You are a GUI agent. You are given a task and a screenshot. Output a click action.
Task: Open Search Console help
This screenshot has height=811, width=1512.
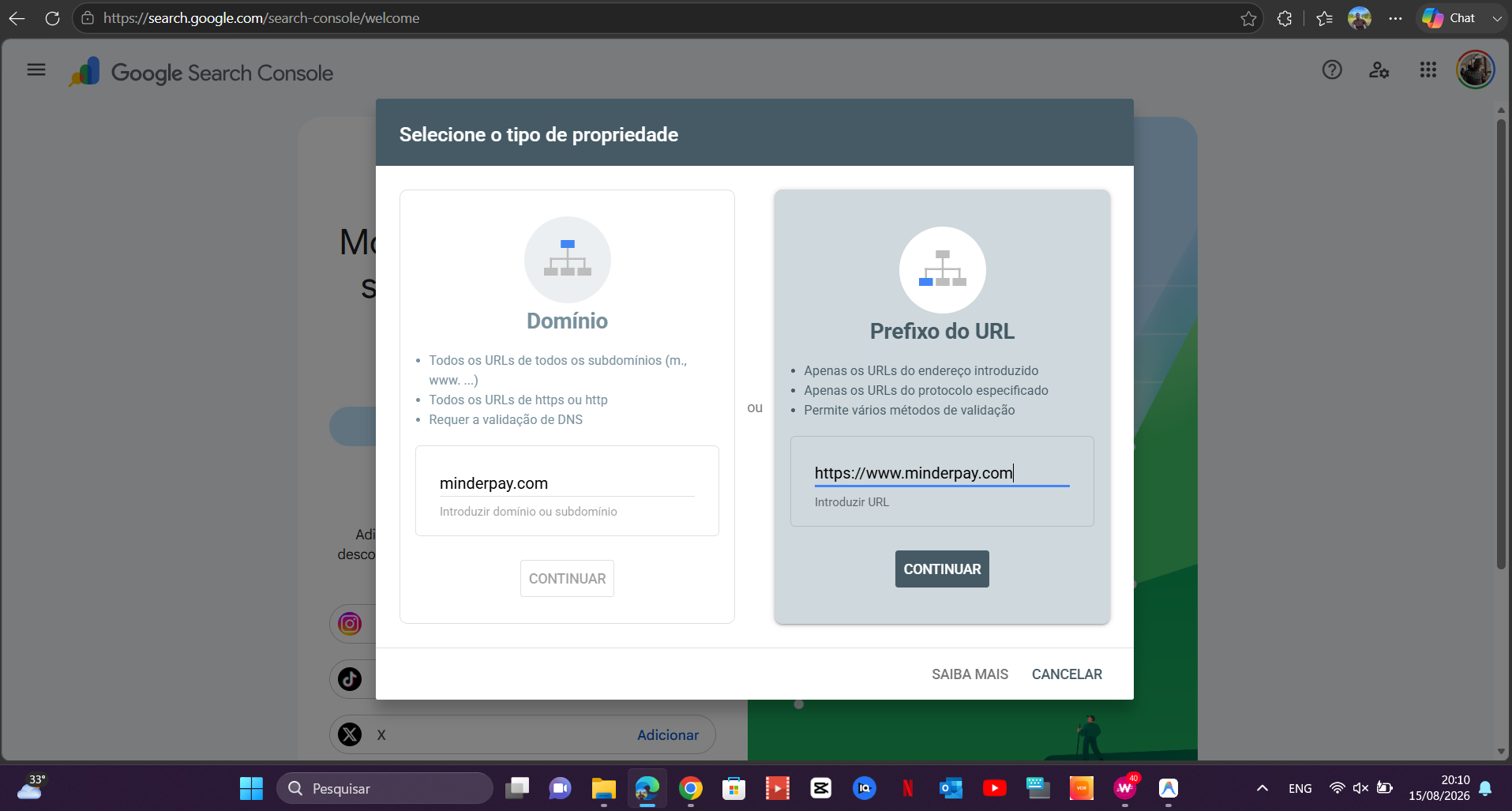[x=1332, y=70]
